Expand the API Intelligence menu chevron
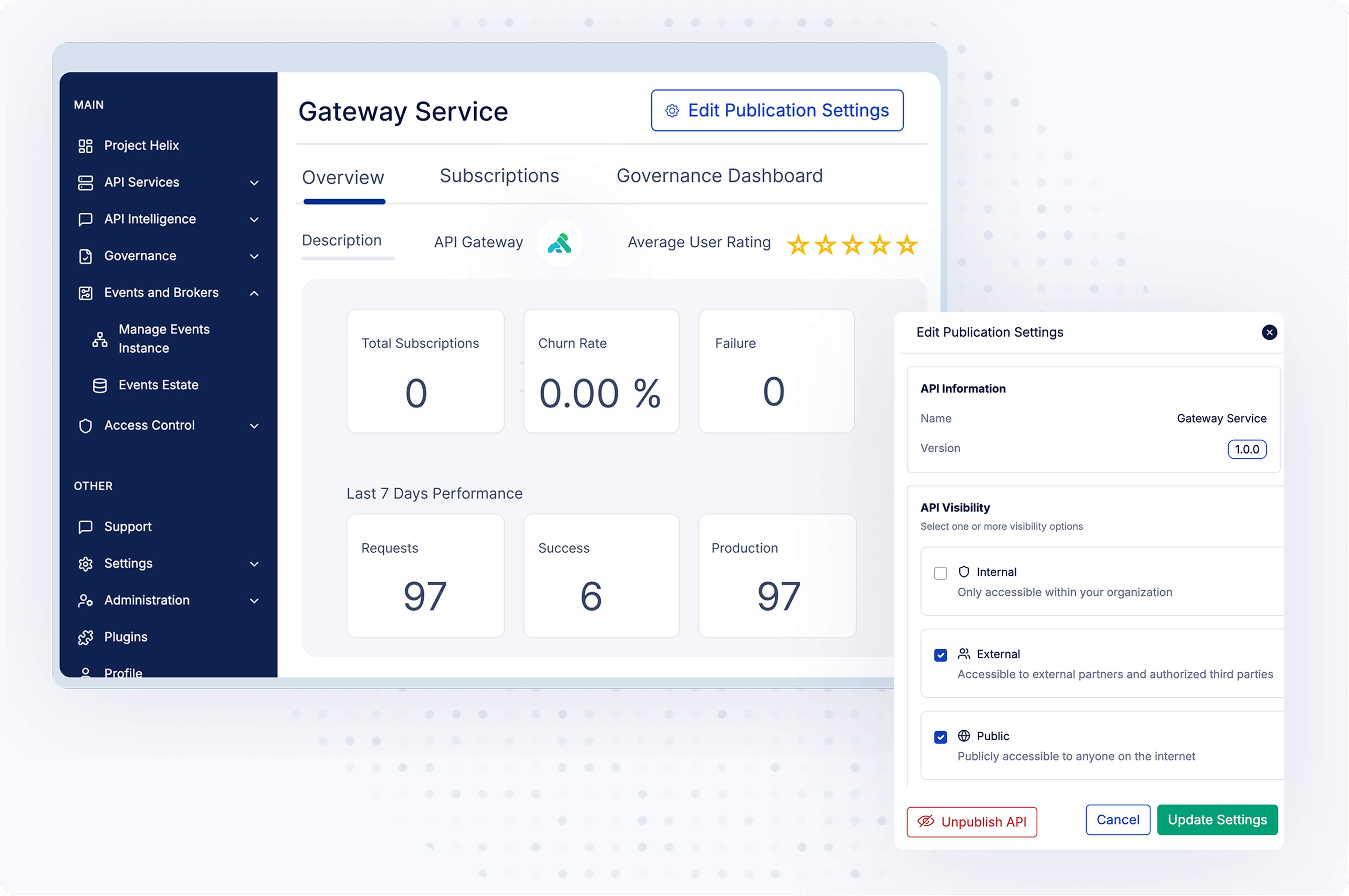 click(x=254, y=219)
